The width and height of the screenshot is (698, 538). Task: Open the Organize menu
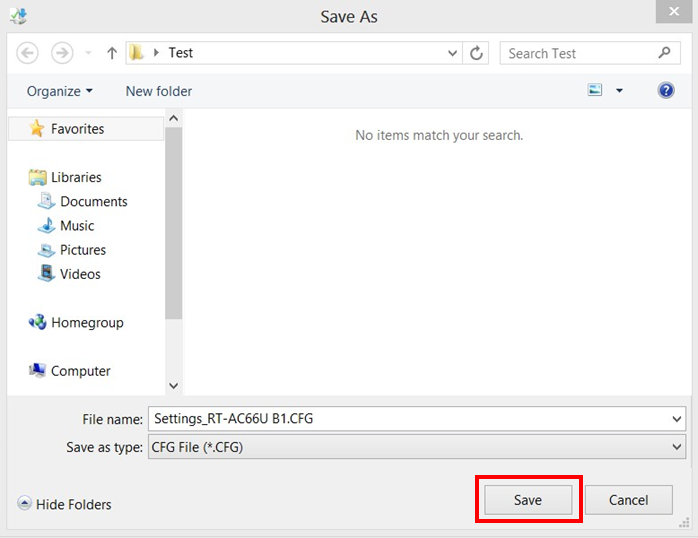(60, 91)
